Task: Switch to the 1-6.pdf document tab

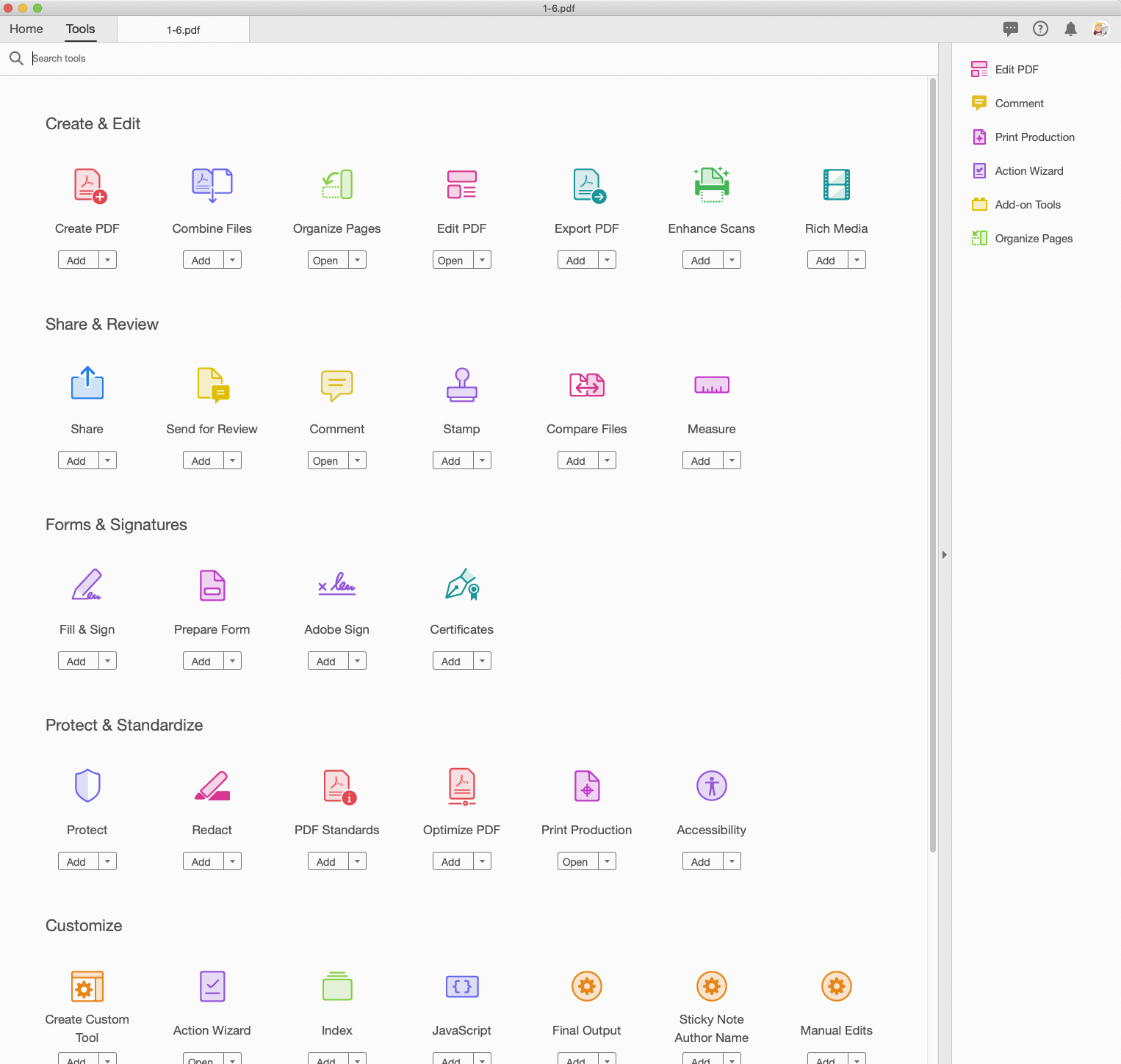Action: pyautogui.click(x=183, y=30)
